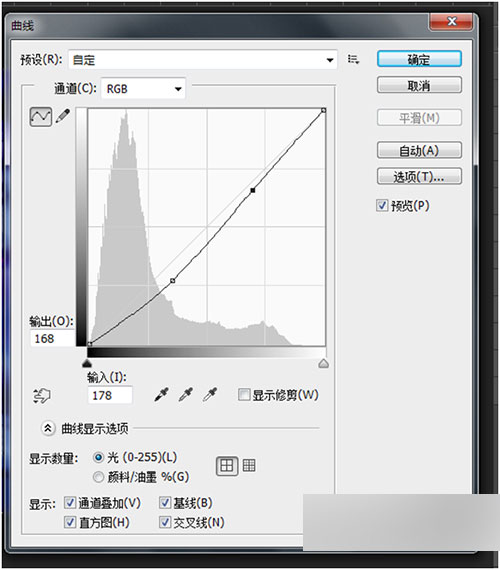Activate the on-image adjustment hand tool
This screenshot has height=570, width=500.
42,396
